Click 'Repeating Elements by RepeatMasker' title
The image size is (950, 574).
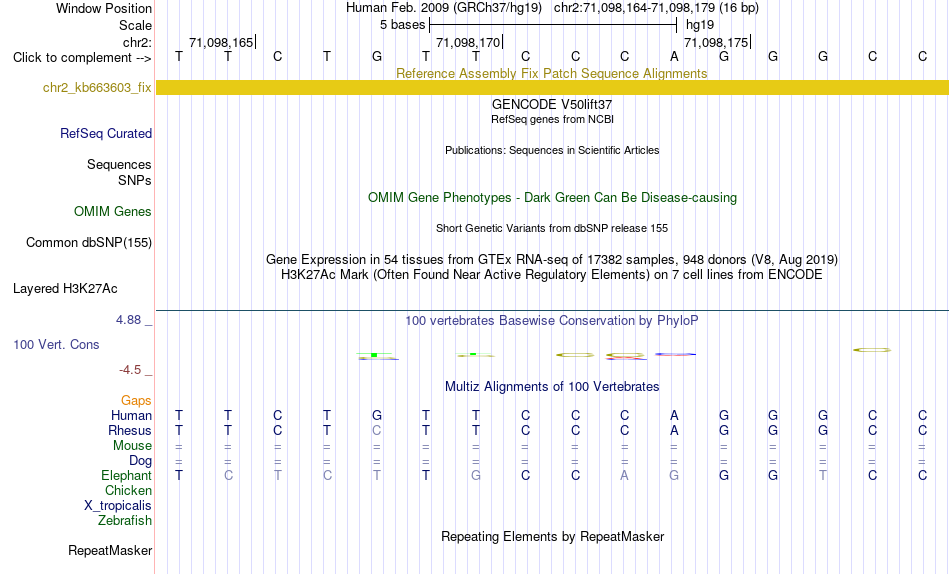click(553, 536)
